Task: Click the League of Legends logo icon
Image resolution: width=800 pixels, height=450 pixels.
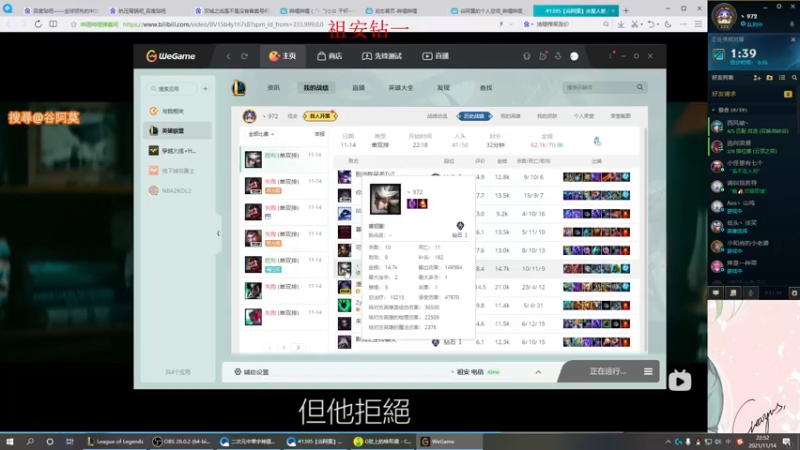Action: tap(239, 88)
